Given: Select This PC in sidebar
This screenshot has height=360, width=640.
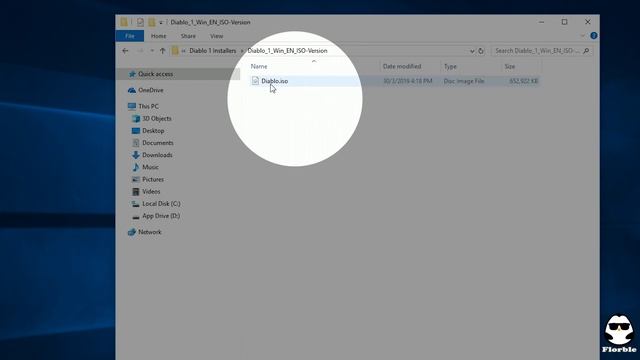Looking at the screenshot, I should point(148,106).
